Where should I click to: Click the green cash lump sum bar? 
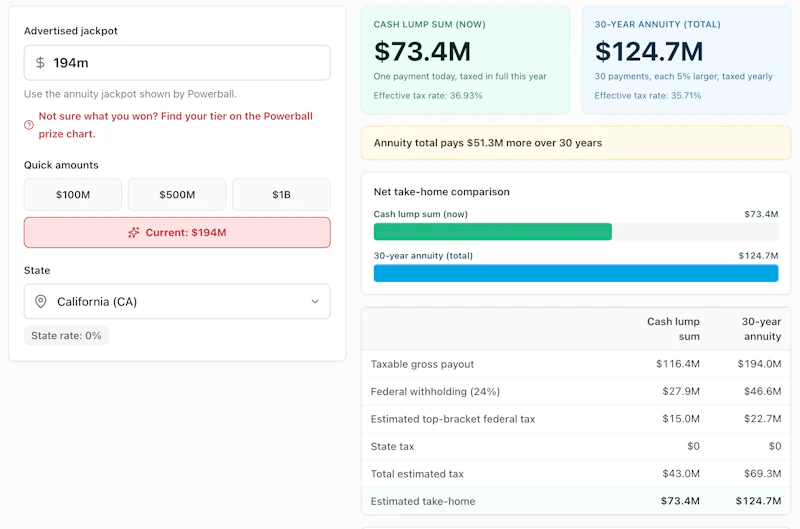pos(492,232)
